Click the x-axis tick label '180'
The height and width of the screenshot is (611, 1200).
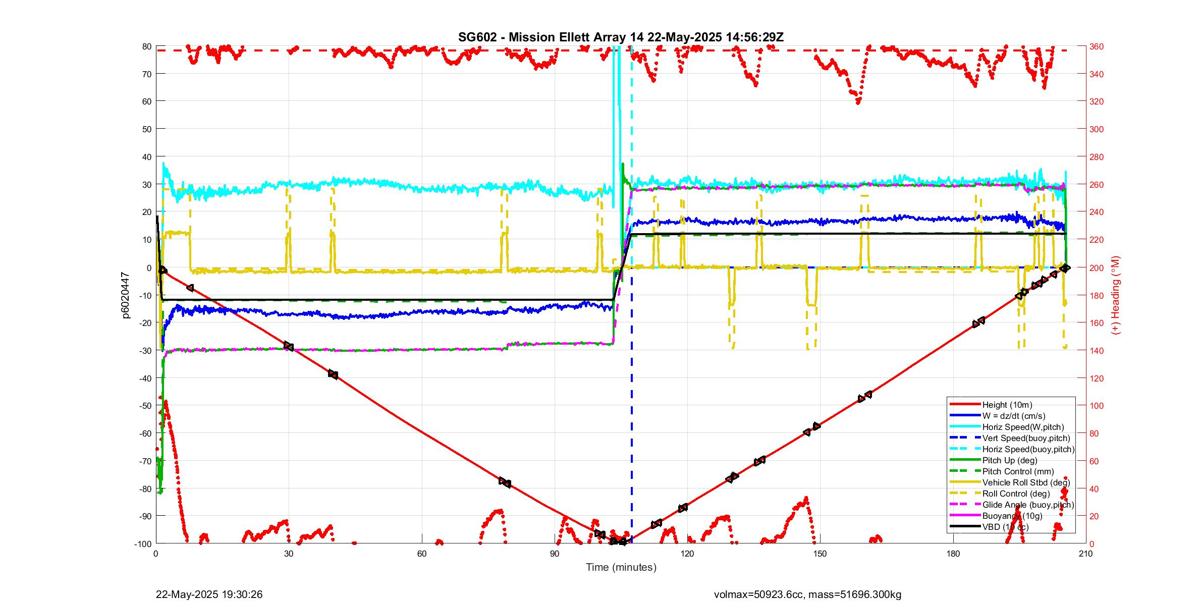953,552
